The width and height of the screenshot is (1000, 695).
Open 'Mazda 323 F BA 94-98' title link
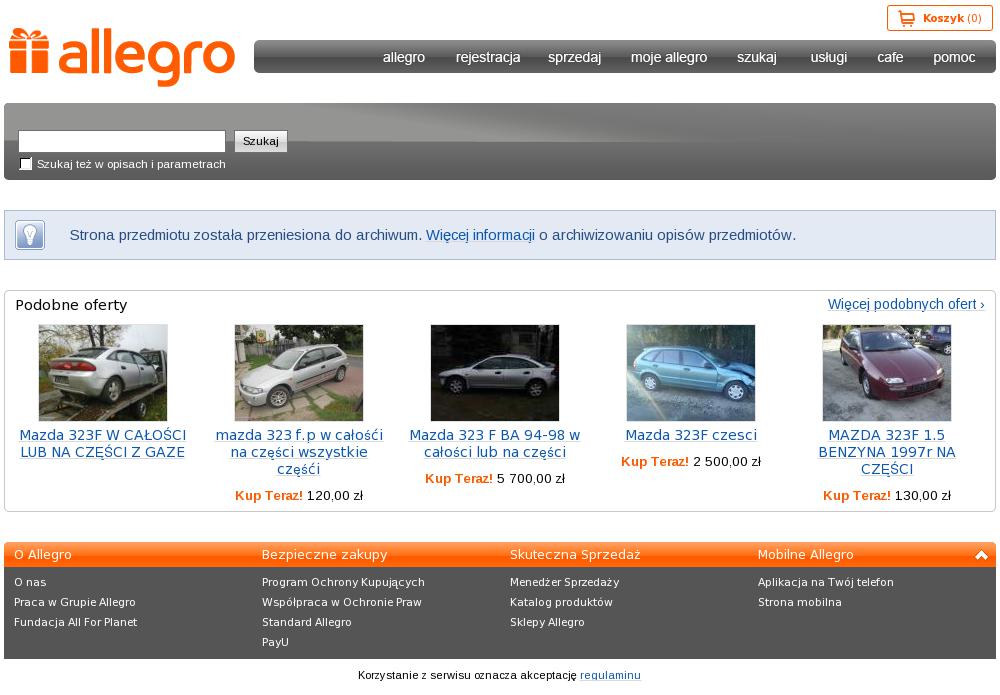(495, 444)
